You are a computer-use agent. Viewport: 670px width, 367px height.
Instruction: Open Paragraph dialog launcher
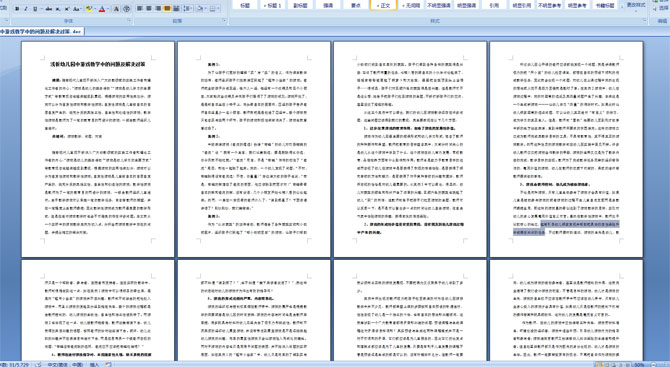[x=224, y=21]
